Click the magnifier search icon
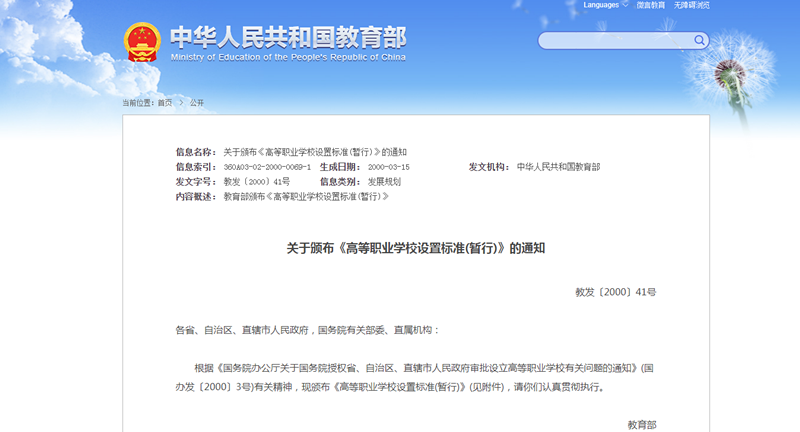 click(699, 40)
